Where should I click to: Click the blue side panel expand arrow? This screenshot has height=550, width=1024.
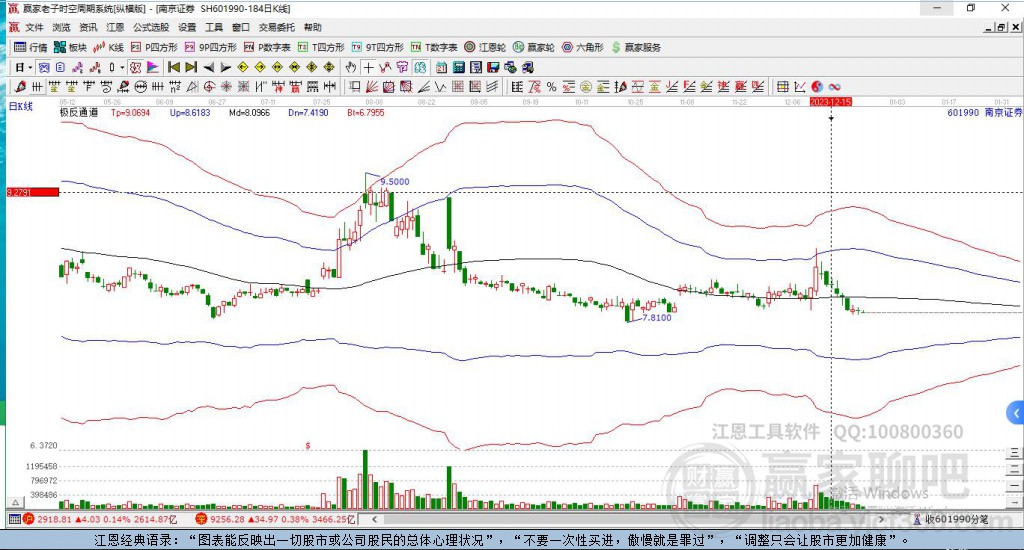(x=1015, y=413)
